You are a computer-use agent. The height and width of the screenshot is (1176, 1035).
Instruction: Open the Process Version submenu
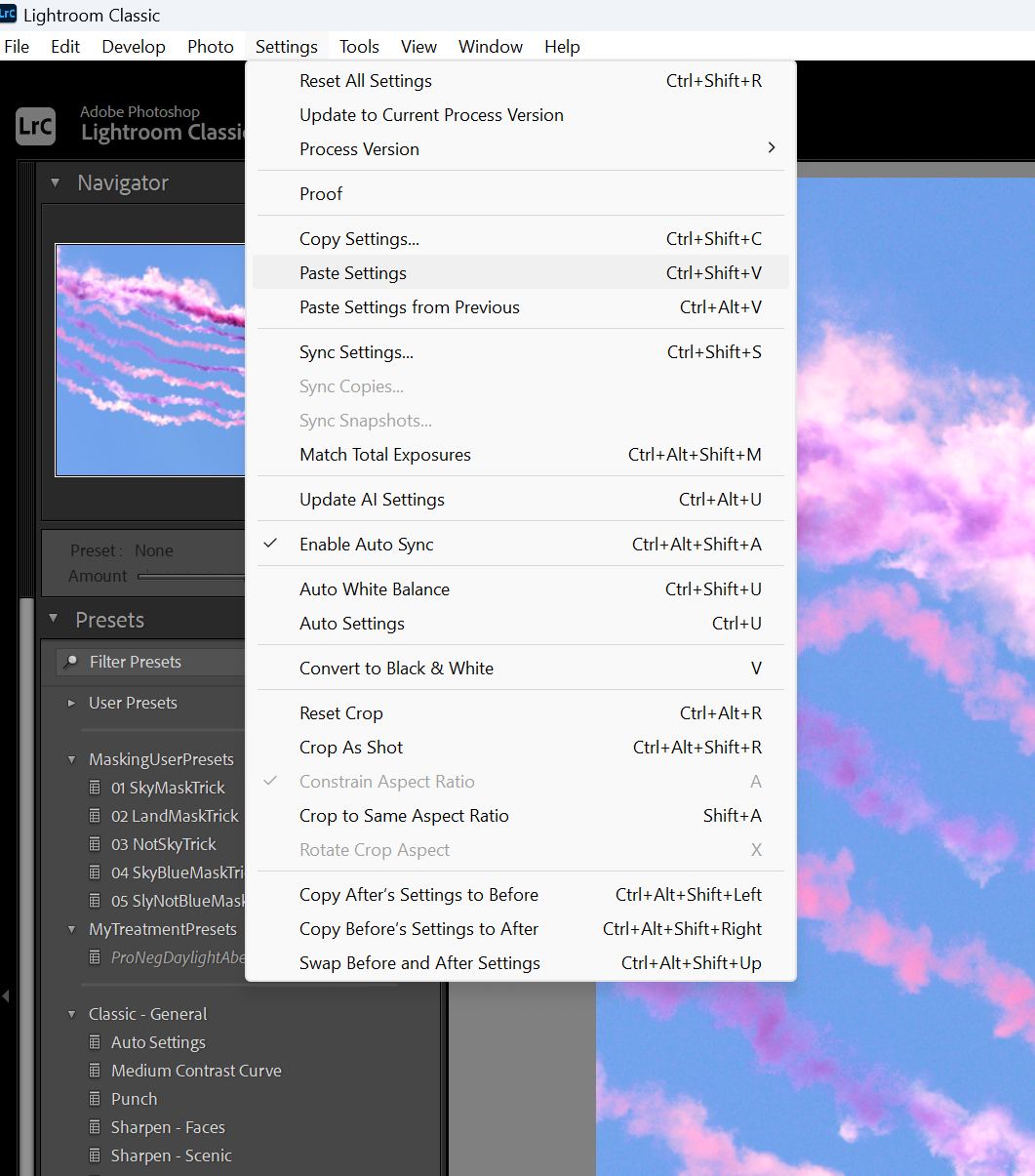pos(359,149)
